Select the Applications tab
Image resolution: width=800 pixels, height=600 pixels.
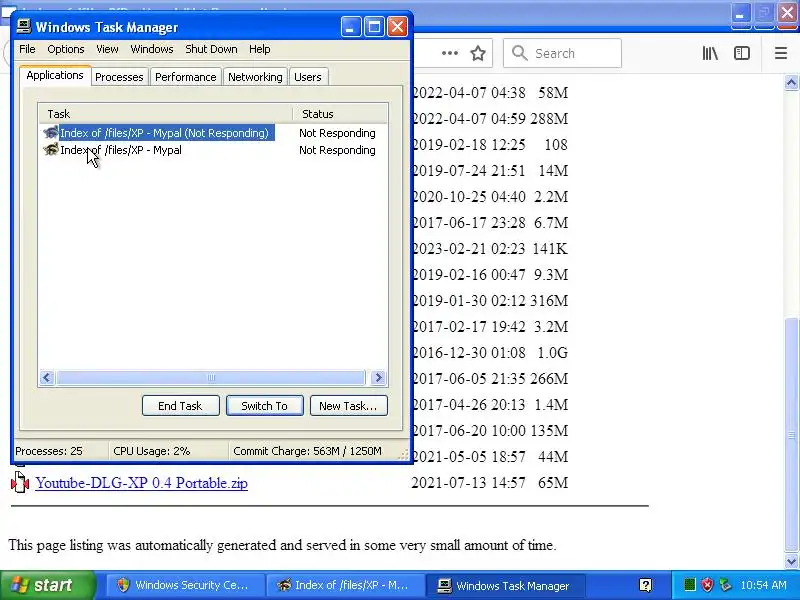pos(55,76)
